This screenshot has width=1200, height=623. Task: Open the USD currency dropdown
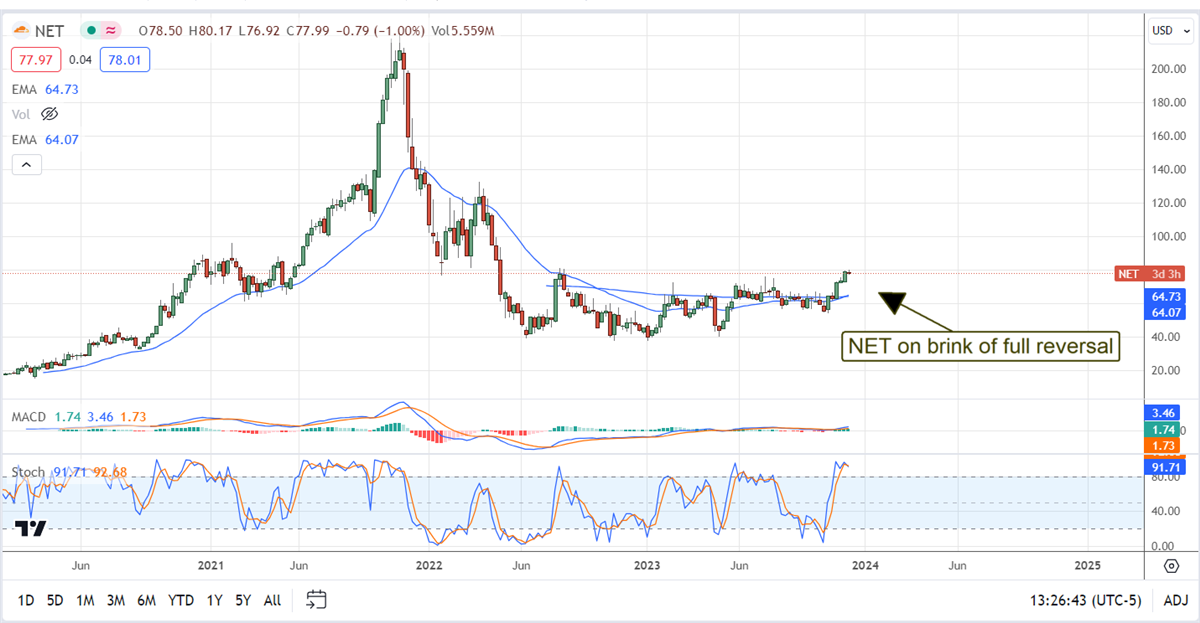[1169, 31]
